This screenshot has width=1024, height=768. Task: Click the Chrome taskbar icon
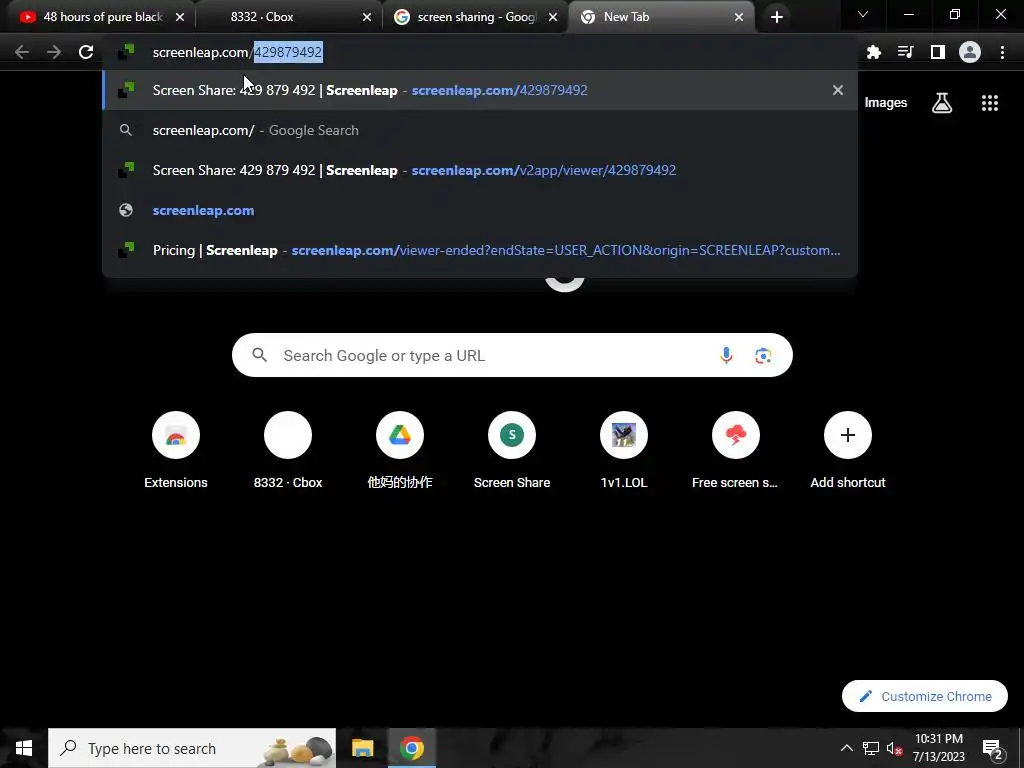coord(411,748)
